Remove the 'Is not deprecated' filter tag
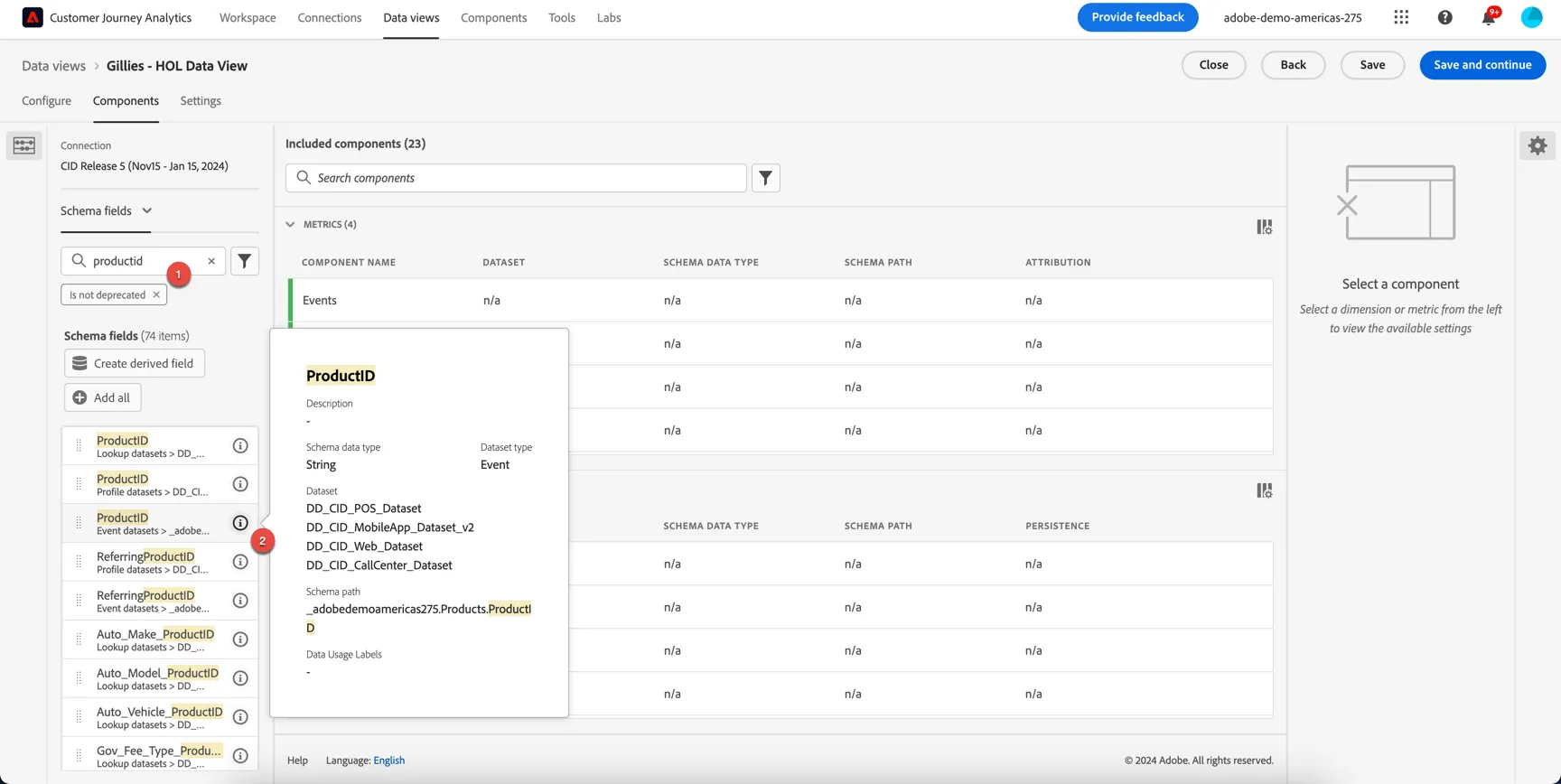This screenshot has width=1561, height=784. pos(156,294)
